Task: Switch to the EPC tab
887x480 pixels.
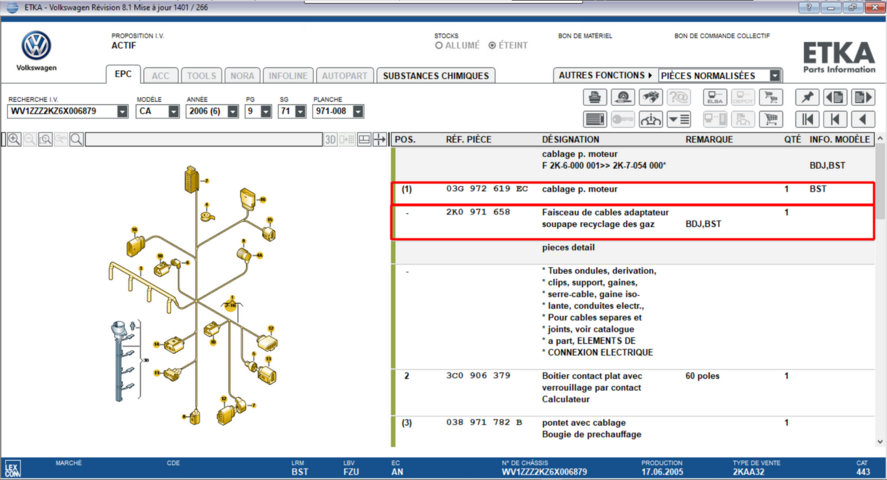Action: pos(123,74)
